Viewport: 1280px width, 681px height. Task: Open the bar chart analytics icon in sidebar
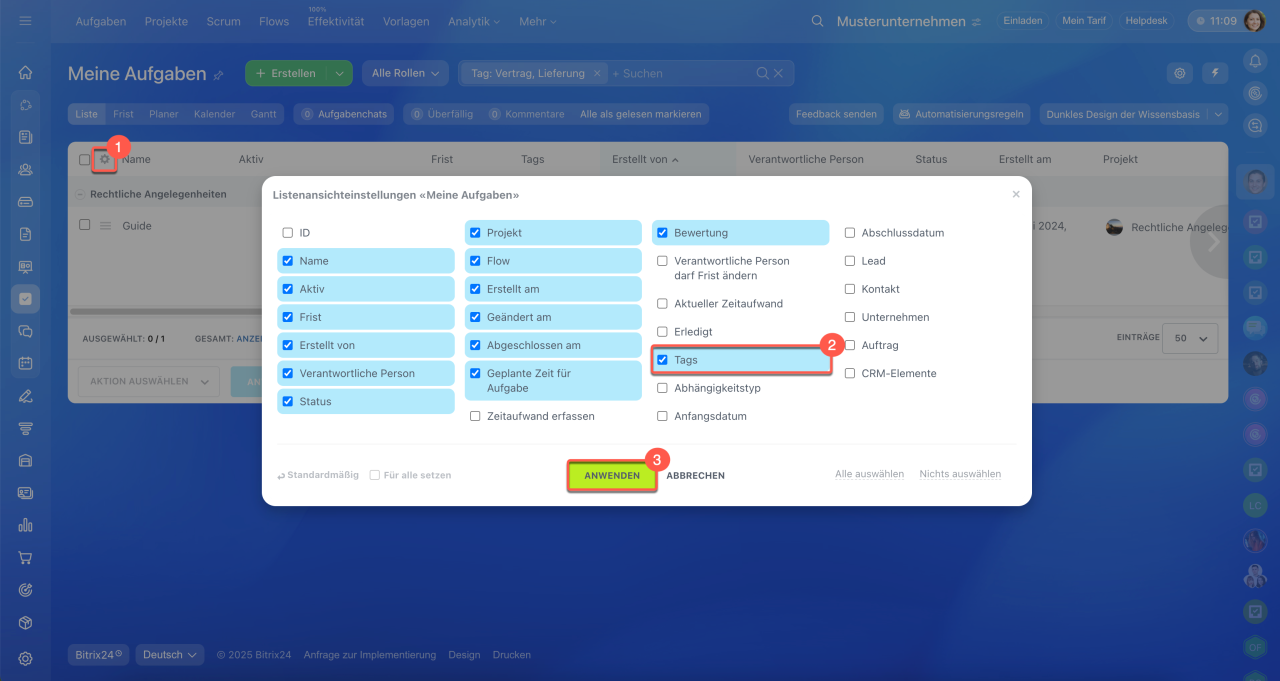click(x=25, y=525)
